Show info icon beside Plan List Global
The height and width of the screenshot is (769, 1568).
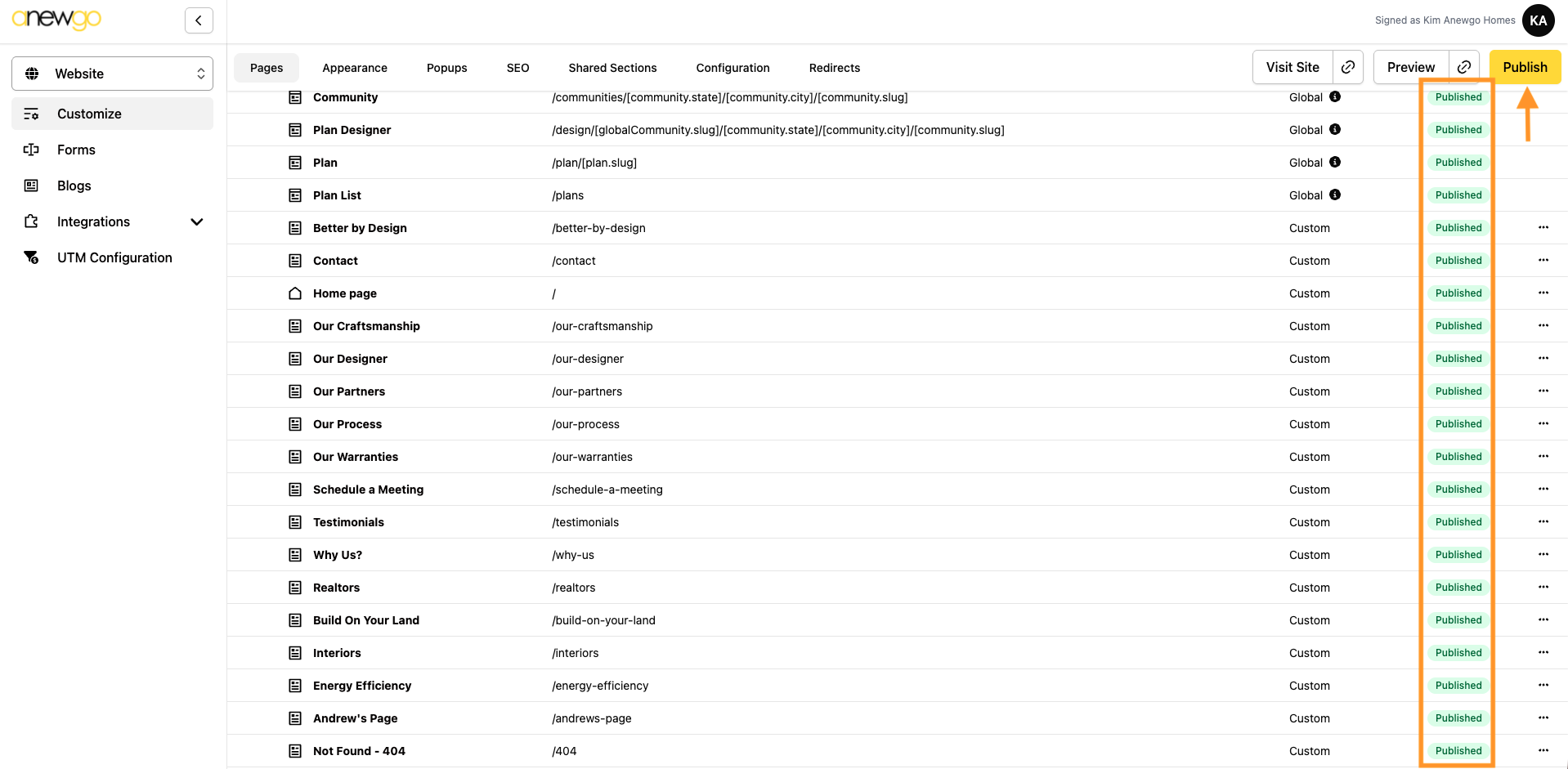(1335, 194)
